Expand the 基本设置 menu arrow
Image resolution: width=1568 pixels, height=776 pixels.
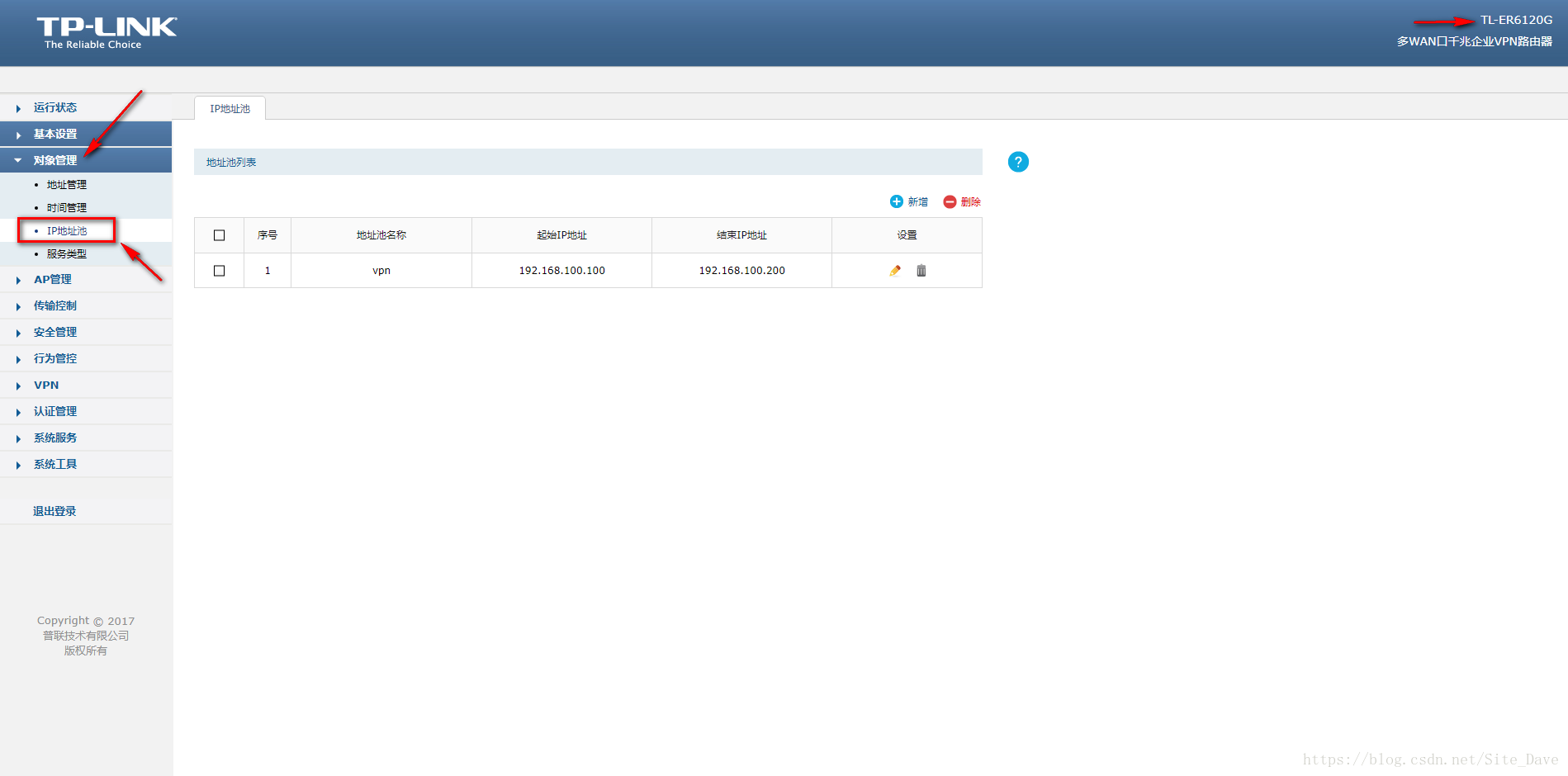click(18, 135)
